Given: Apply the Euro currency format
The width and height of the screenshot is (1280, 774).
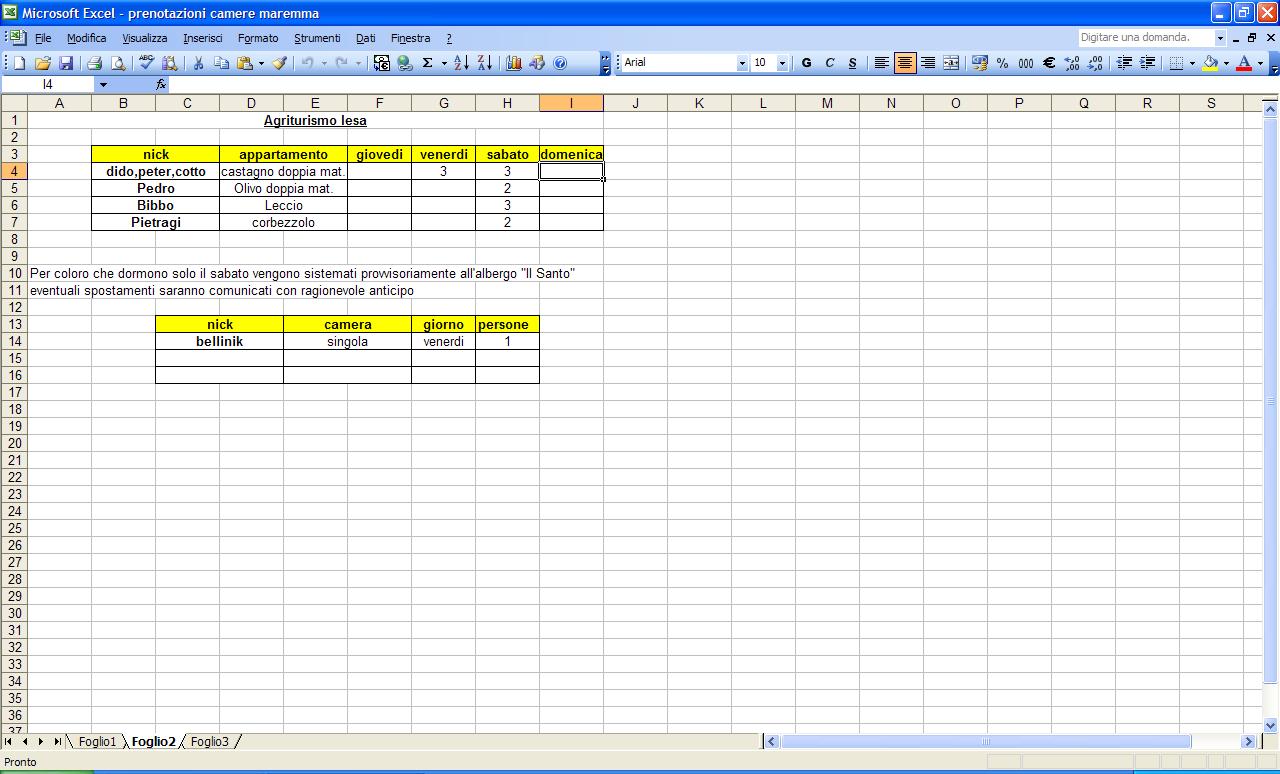Looking at the screenshot, I should [x=1049, y=63].
